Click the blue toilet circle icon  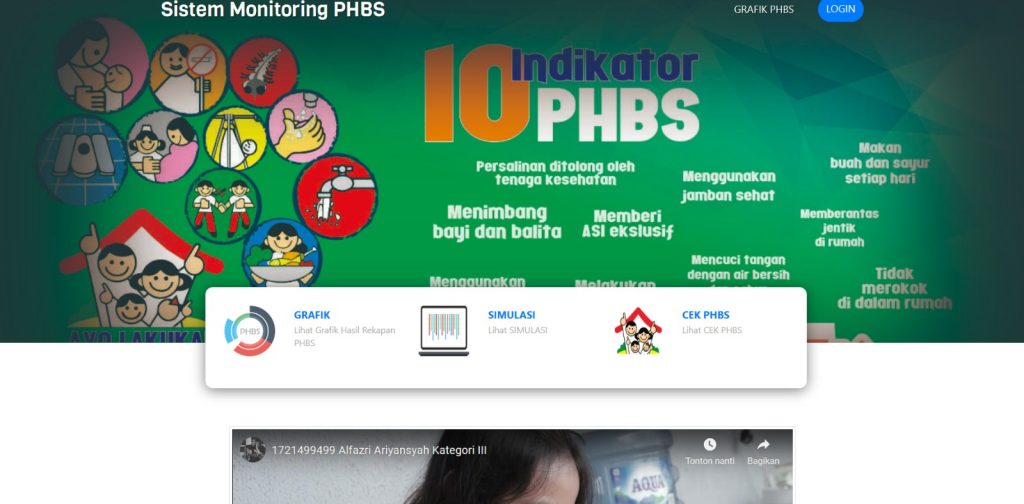click(82, 161)
